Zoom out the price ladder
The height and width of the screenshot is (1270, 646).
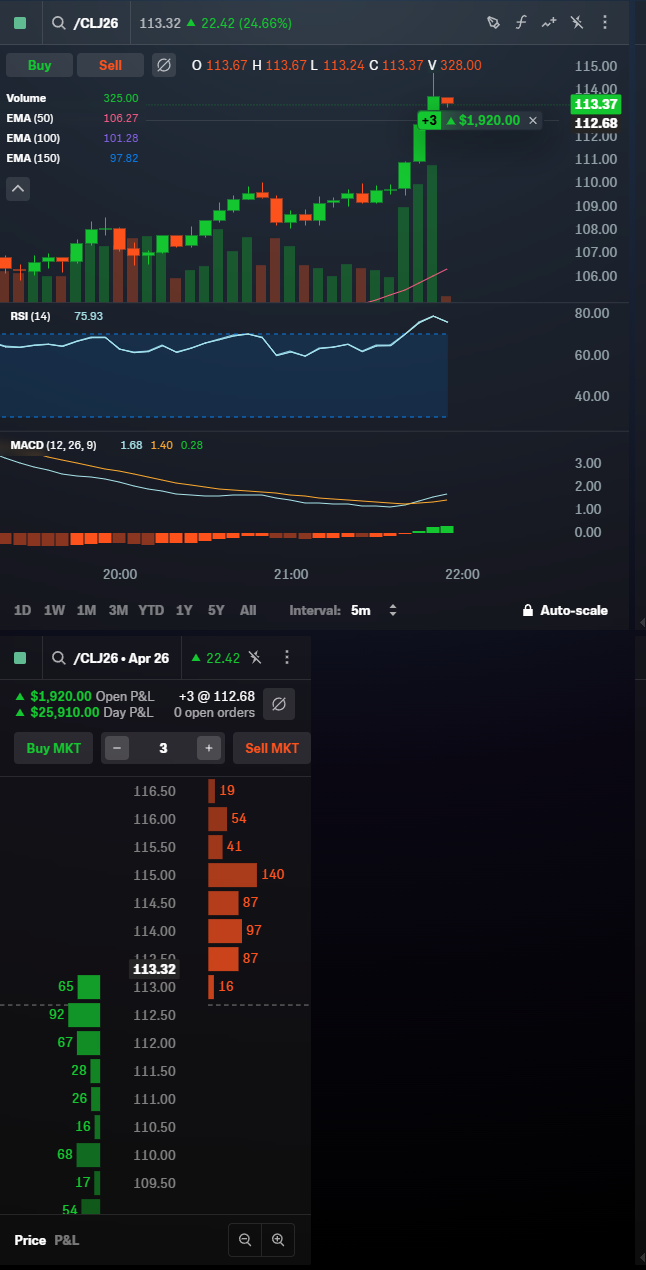point(245,1241)
